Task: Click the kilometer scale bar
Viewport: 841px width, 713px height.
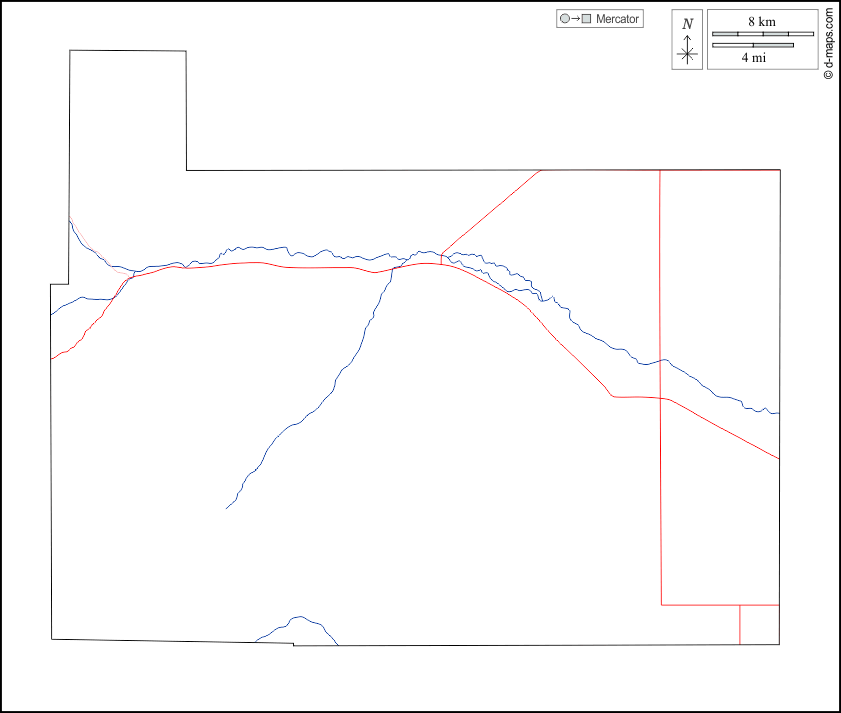Action: [763, 34]
